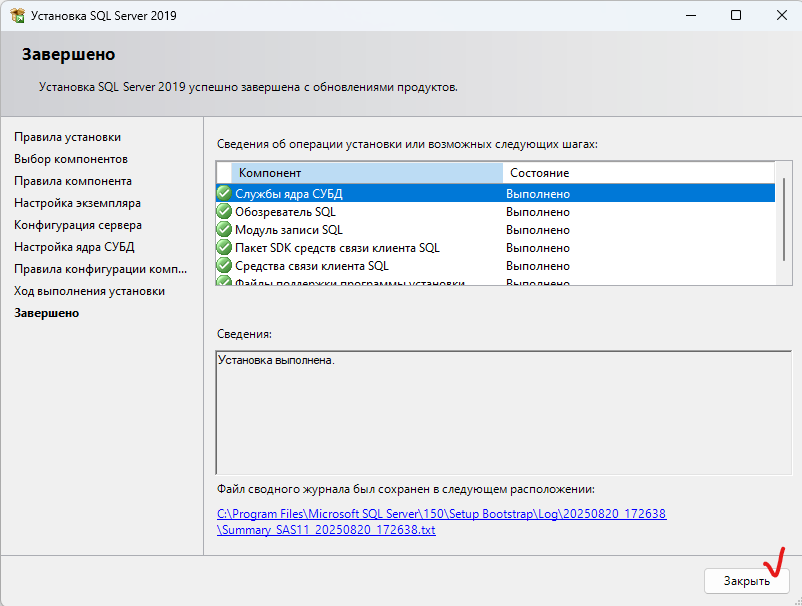Maximize the SQL Server 2019 setup window
Screen dimensions: 802x606
(736, 15)
